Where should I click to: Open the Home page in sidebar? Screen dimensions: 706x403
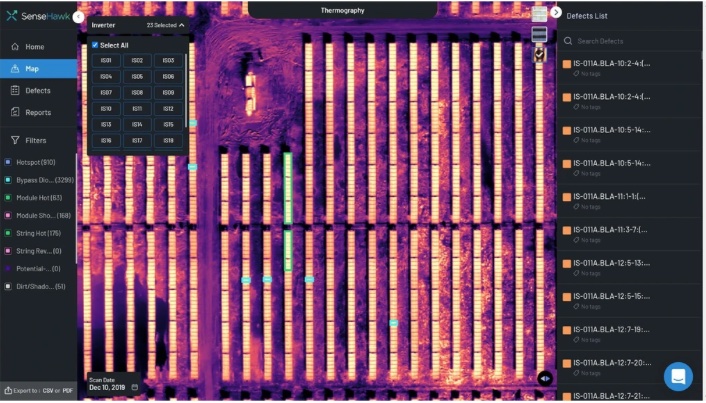point(34,47)
